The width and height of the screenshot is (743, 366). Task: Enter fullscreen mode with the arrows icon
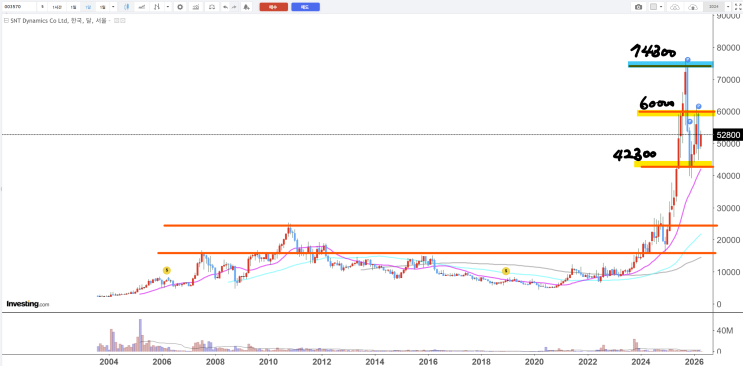click(738, 7)
